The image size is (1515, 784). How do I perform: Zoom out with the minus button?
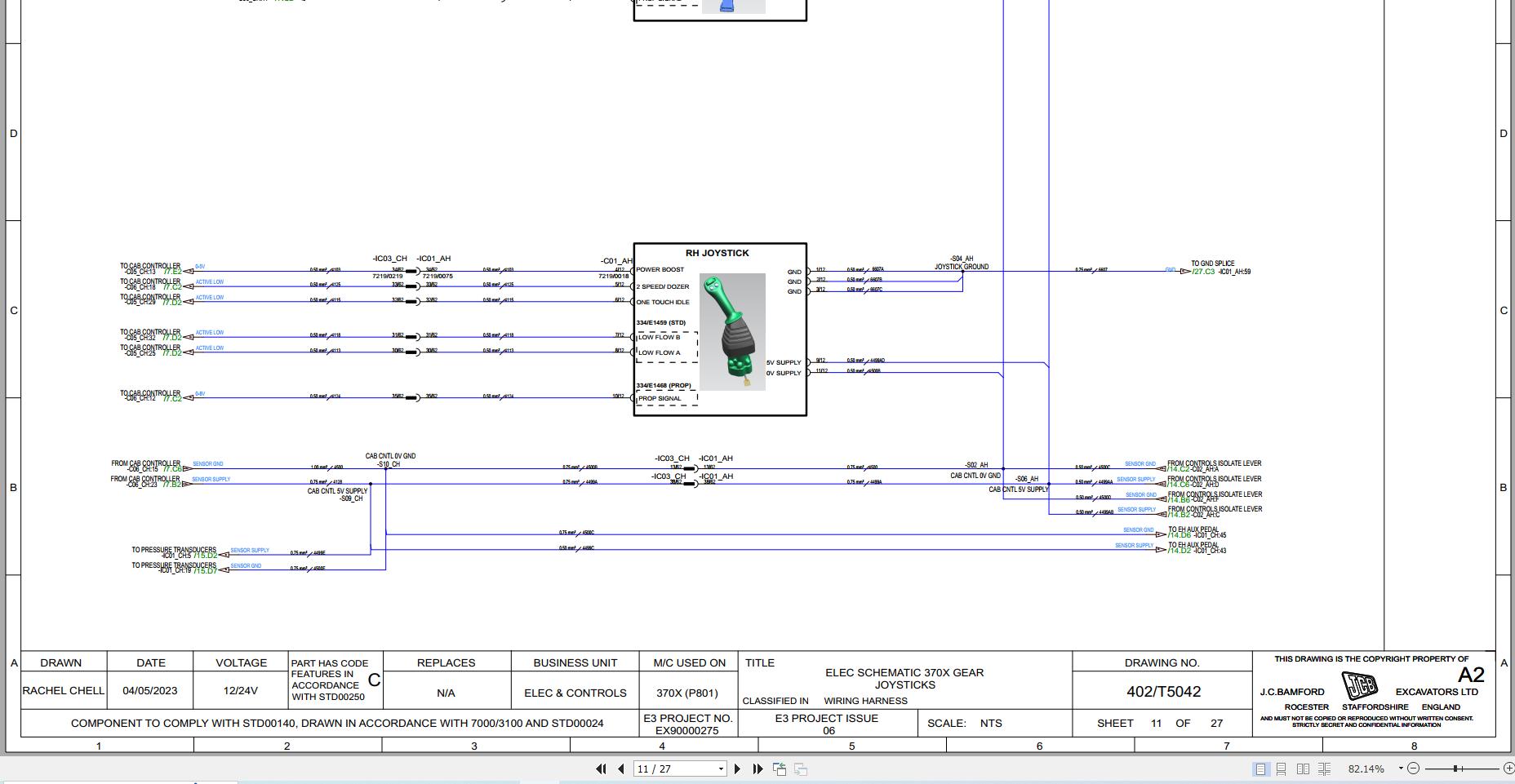(1414, 768)
